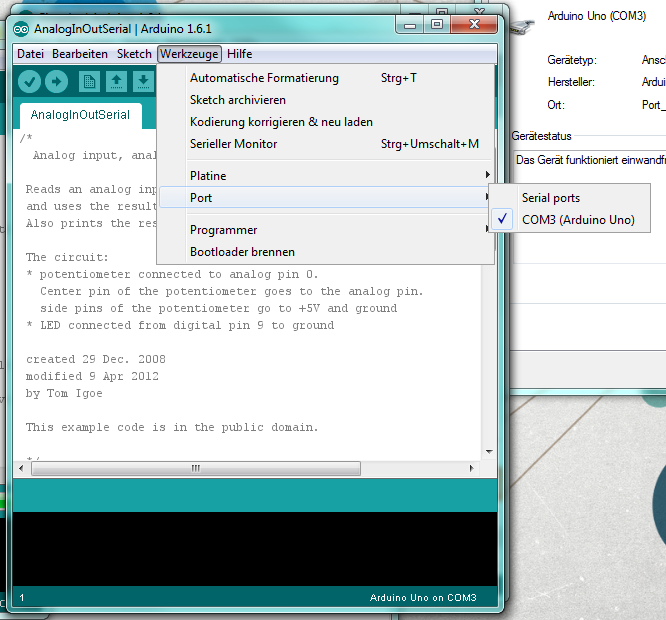Click the 'Gerätetyp:' label in the properties window
Screen dimensions: 666x620
tap(572, 60)
